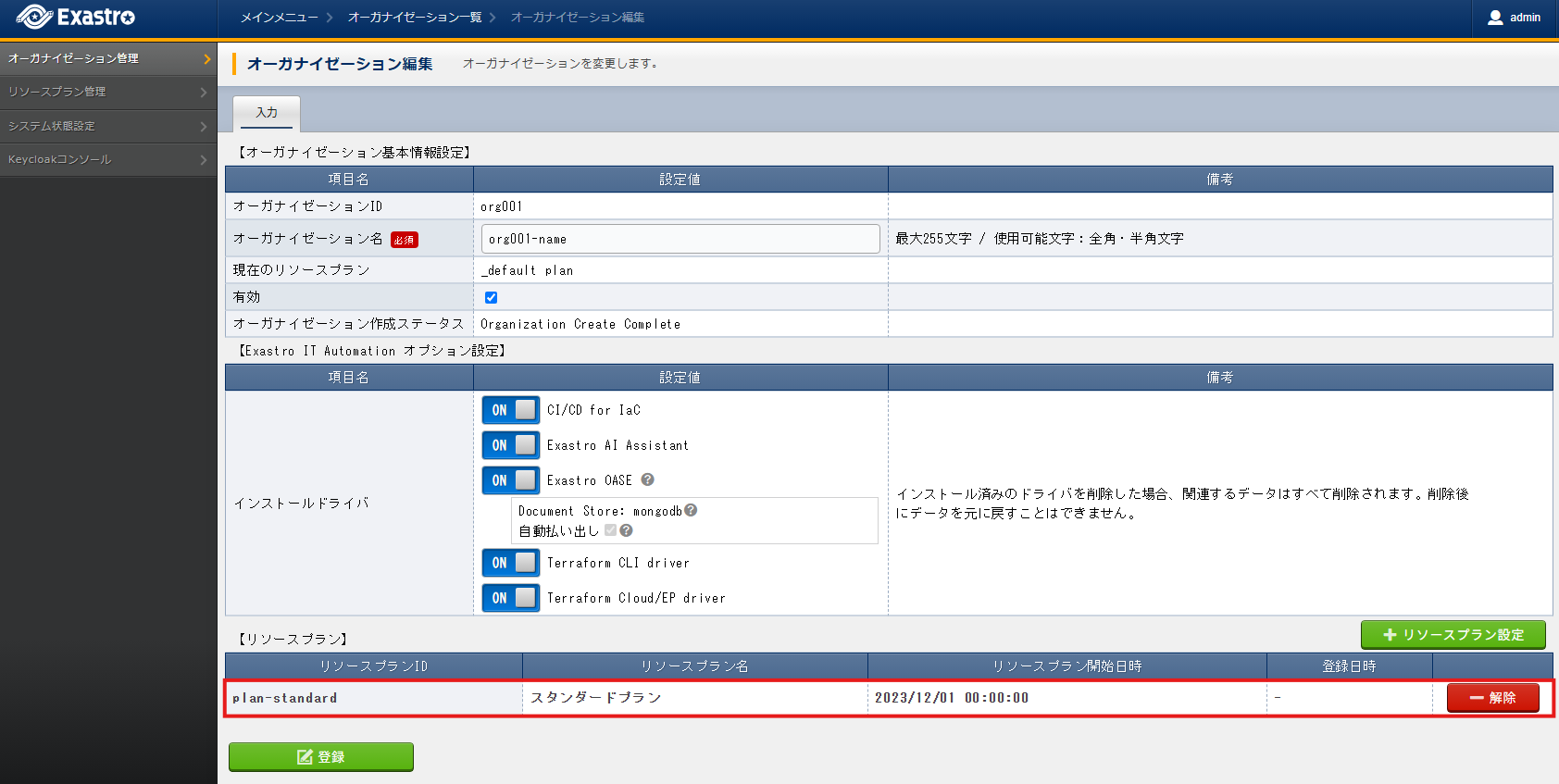Click help icon beside Document Store mongodb

point(691,510)
